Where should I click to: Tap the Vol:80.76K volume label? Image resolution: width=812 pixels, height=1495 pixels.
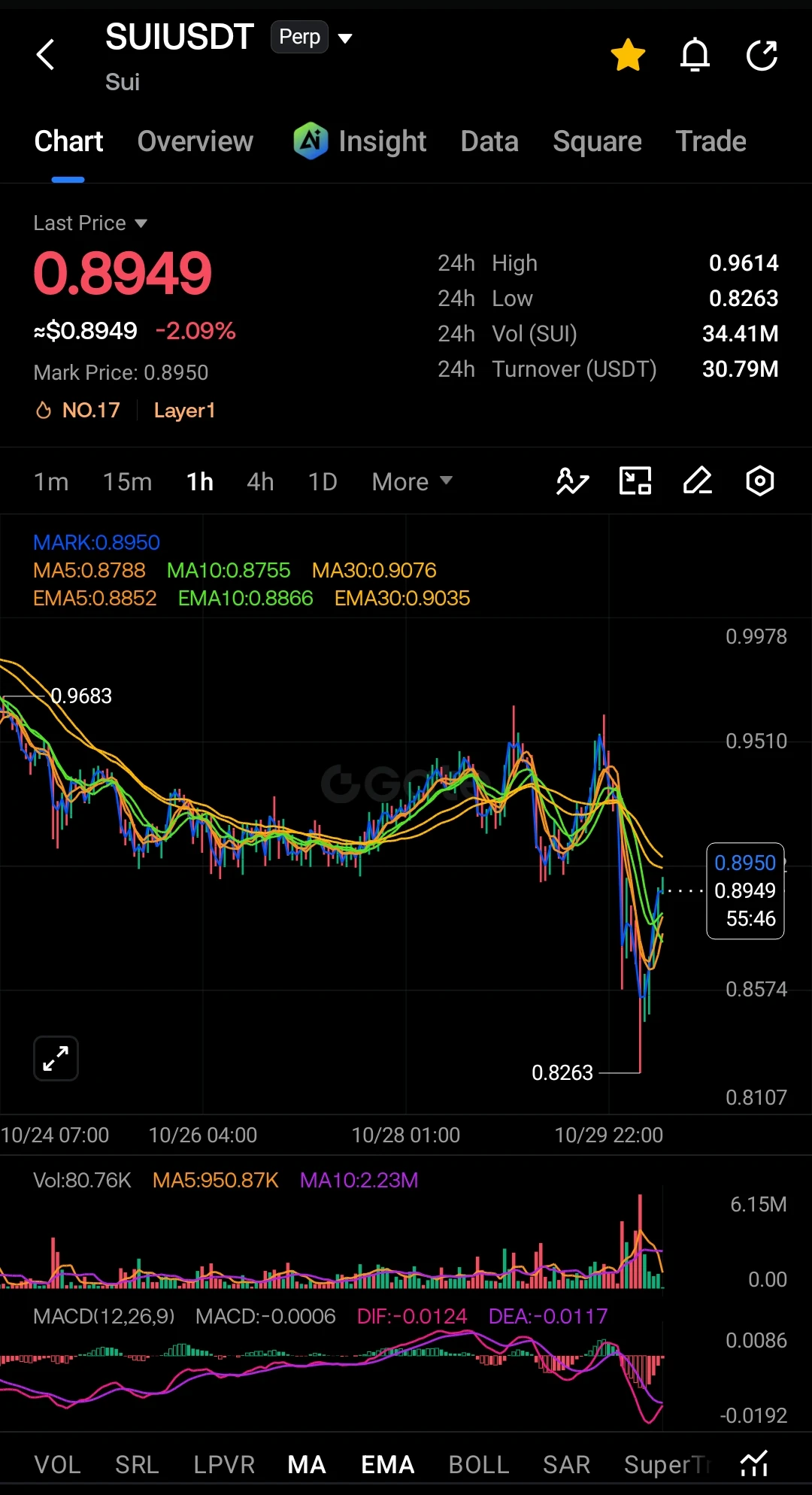[83, 1180]
